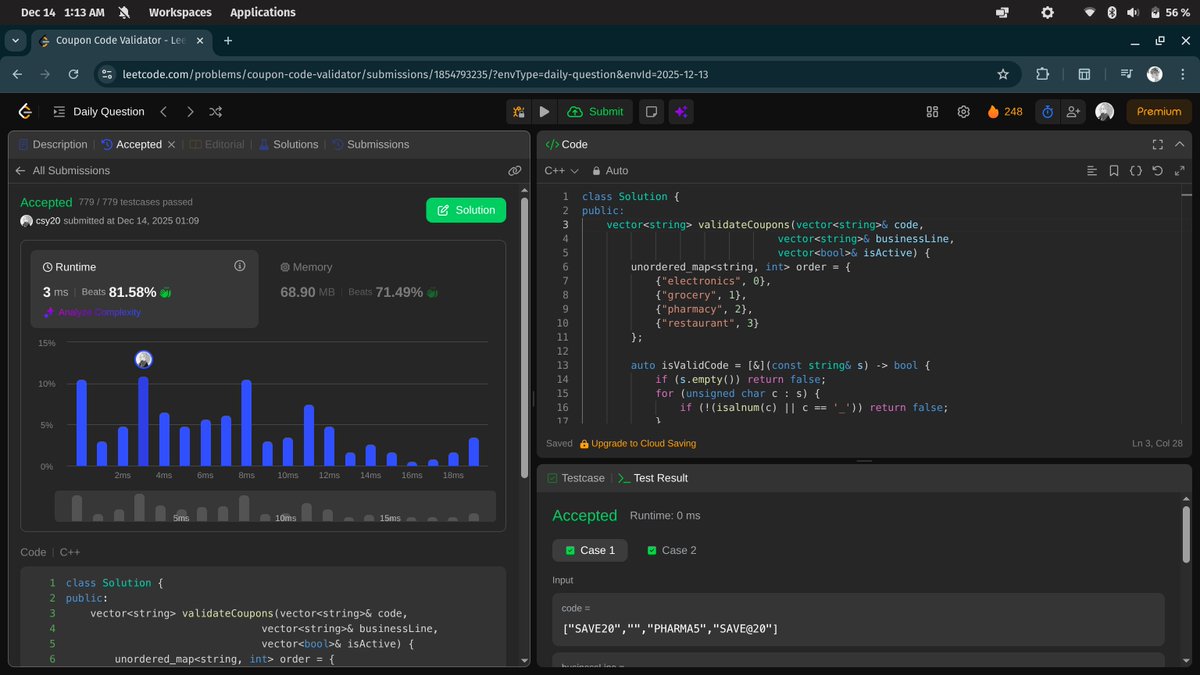Reset code to default with undo icon
The width and height of the screenshot is (1200, 675).
click(1158, 171)
